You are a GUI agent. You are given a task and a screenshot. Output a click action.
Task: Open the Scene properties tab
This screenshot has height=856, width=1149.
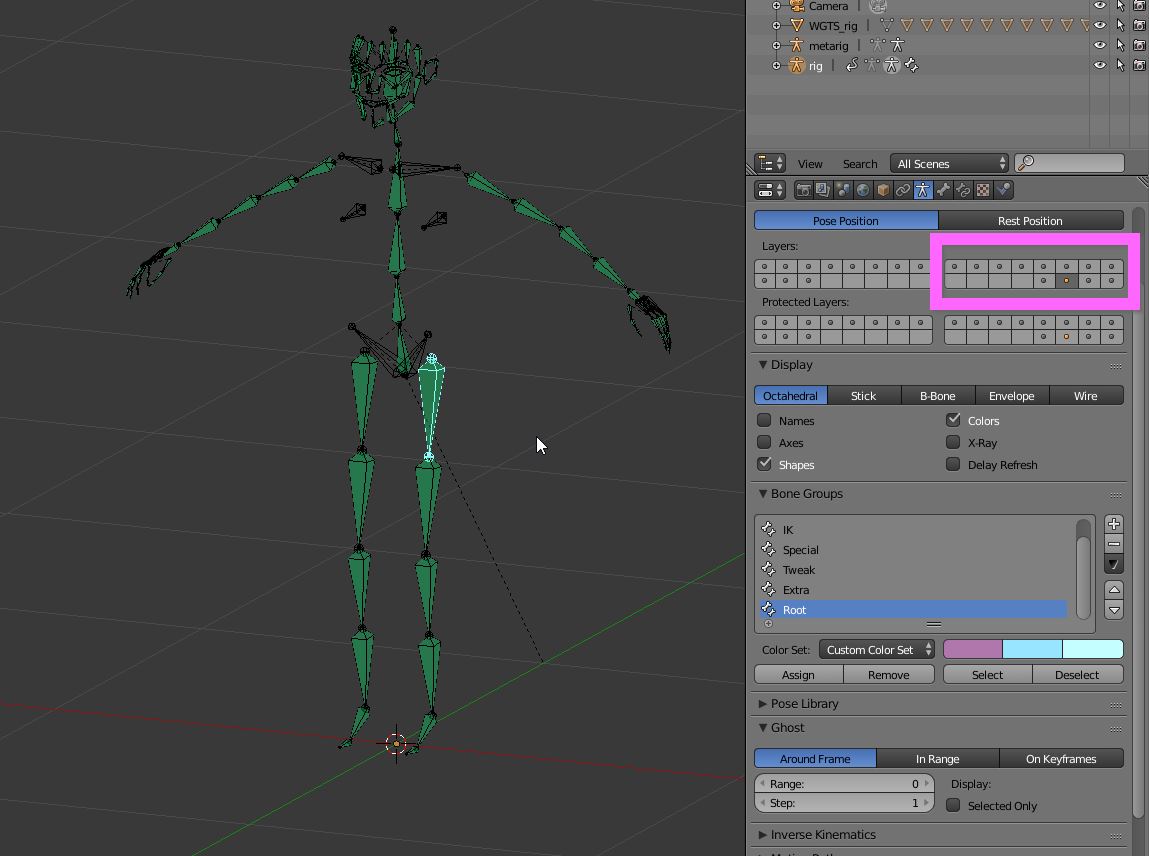click(843, 189)
